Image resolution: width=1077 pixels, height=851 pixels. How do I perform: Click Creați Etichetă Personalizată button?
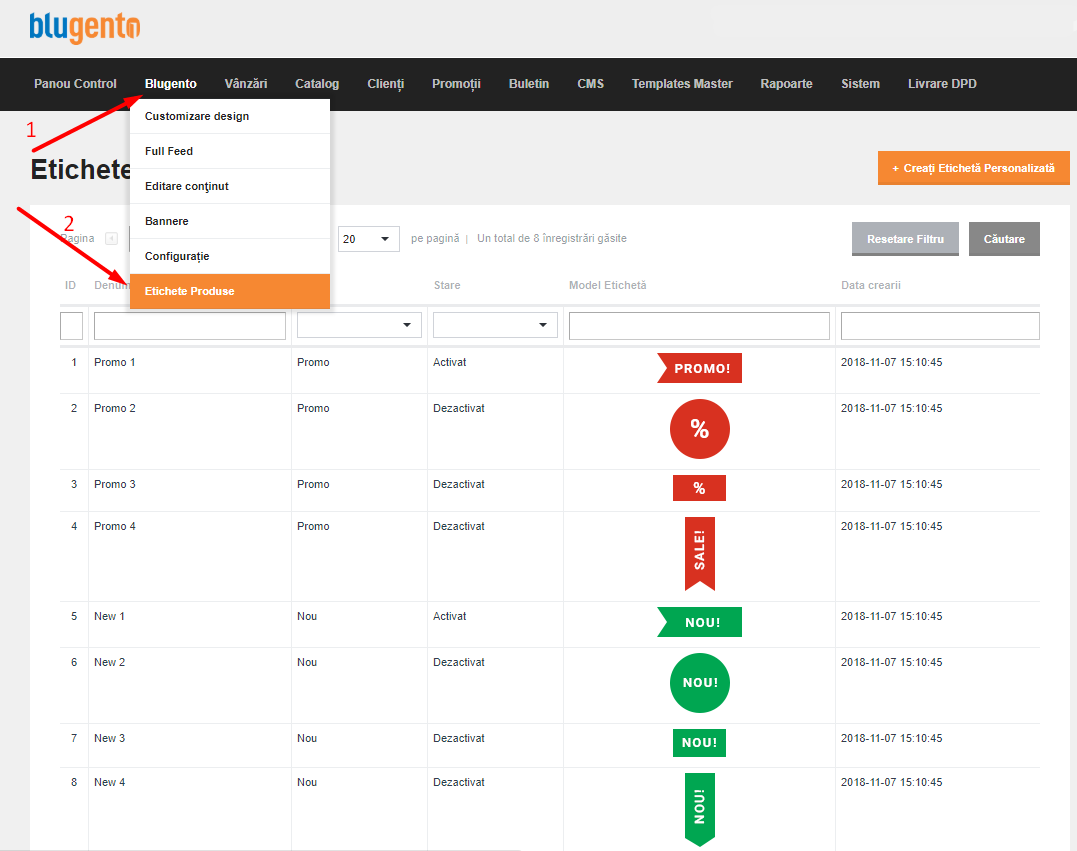pos(973,168)
